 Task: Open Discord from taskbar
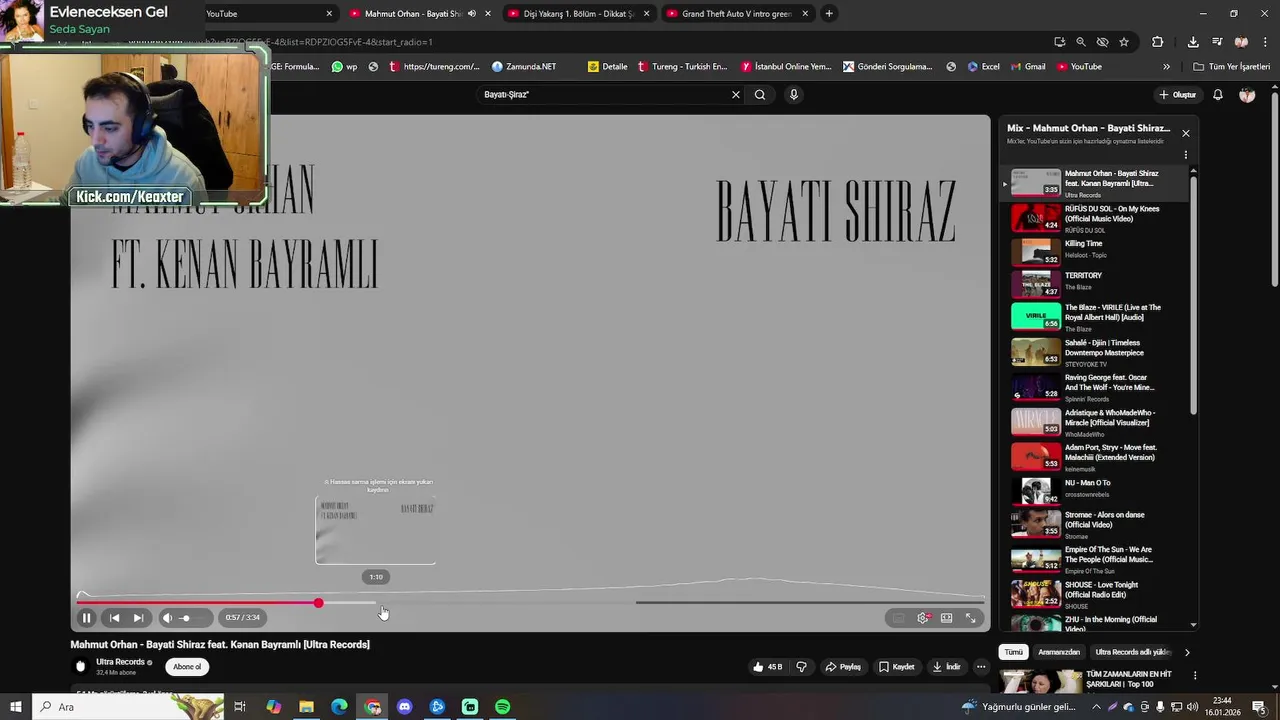(x=405, y=707)
